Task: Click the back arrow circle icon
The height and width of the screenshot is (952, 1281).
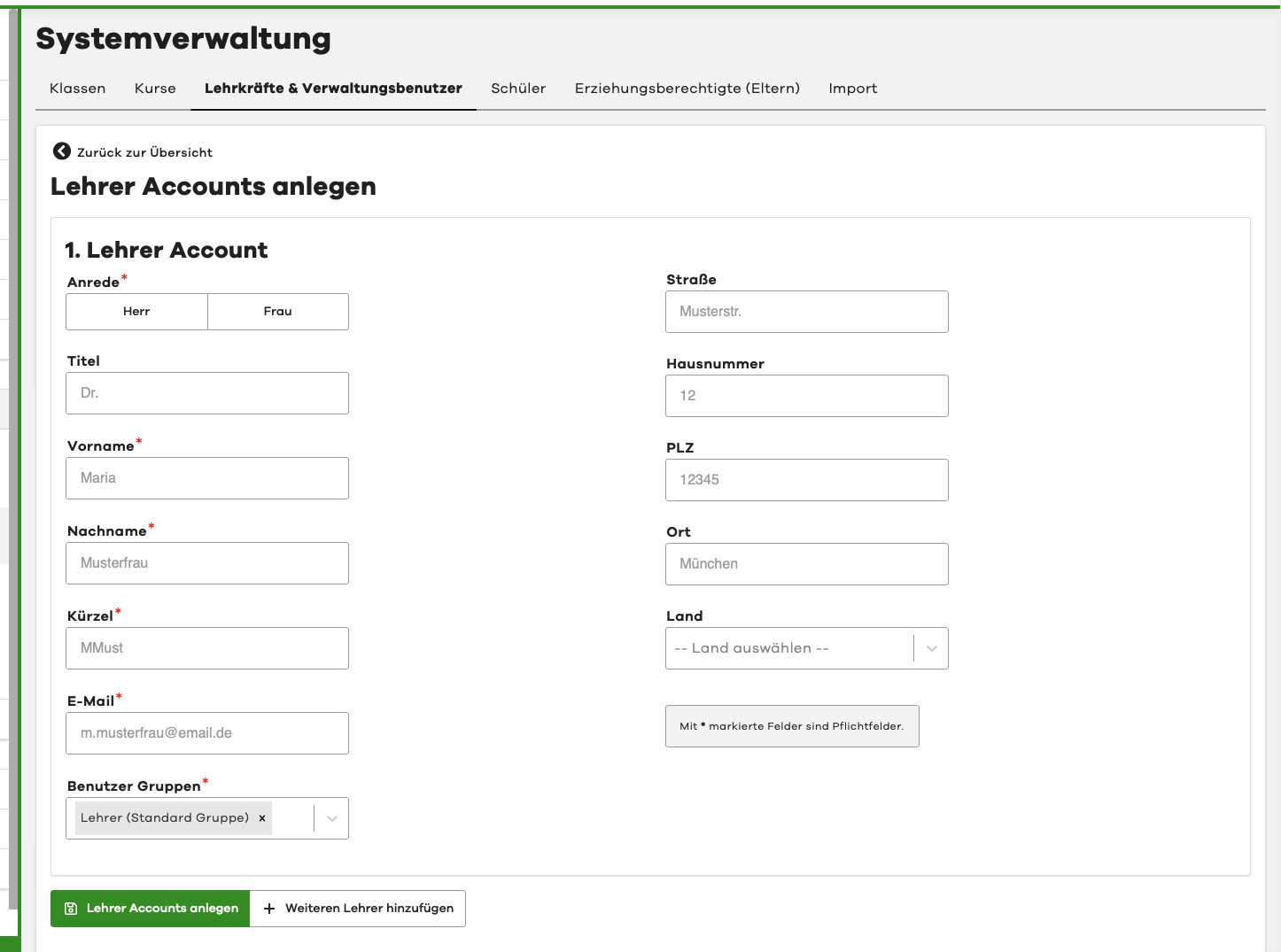Action: point(61,151)
